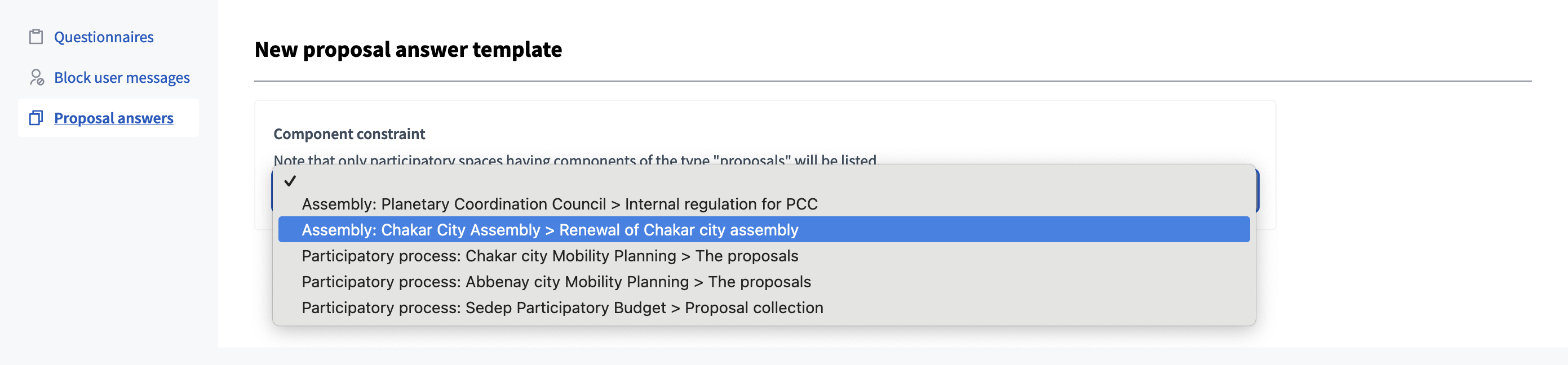This screenshot has height=365, width=1568.
Task: Open the Proposal answers link
Action: coord(114,118)
